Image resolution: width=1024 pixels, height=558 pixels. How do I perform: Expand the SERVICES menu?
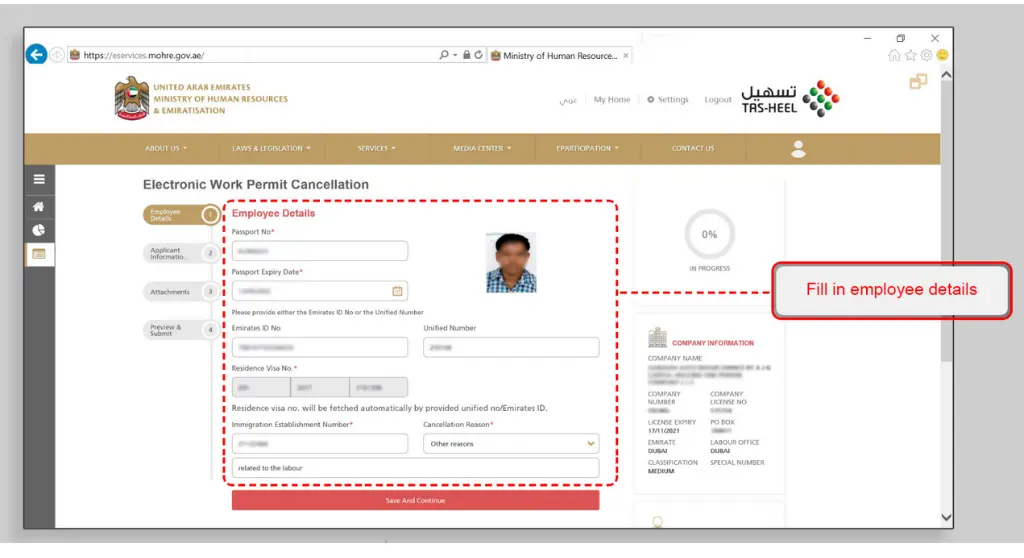pyautogui.click(x=376, y=148)
